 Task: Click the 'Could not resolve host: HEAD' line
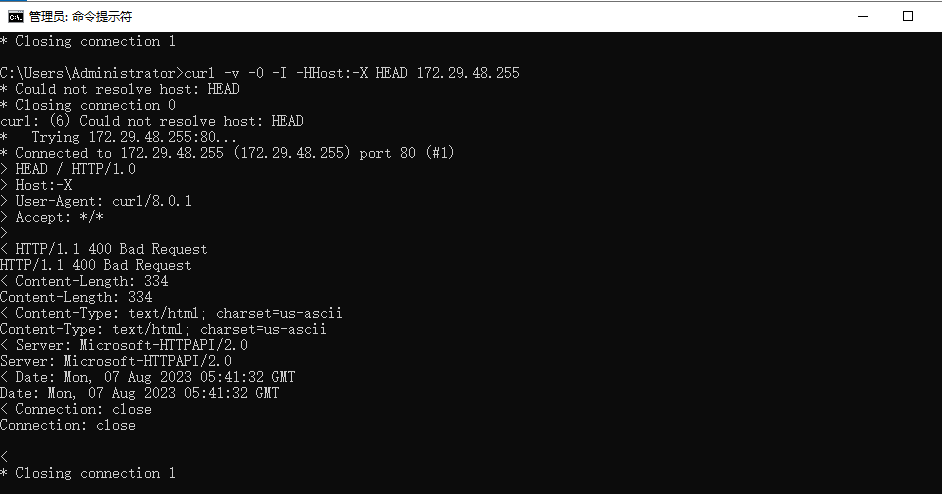tap(120, 89)
